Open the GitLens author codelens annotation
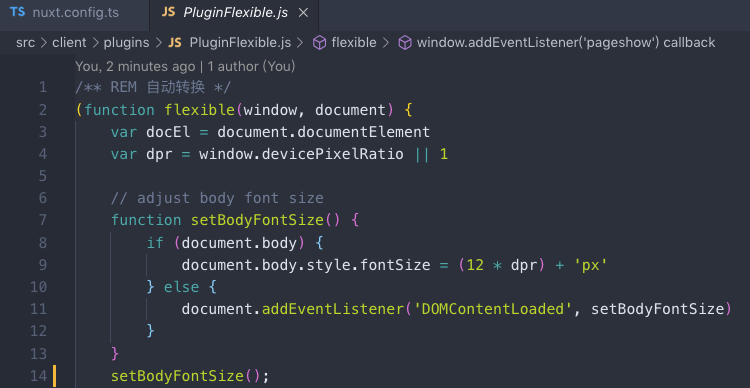This screenshot has height=388, width=750. click(x=185, y=67)
